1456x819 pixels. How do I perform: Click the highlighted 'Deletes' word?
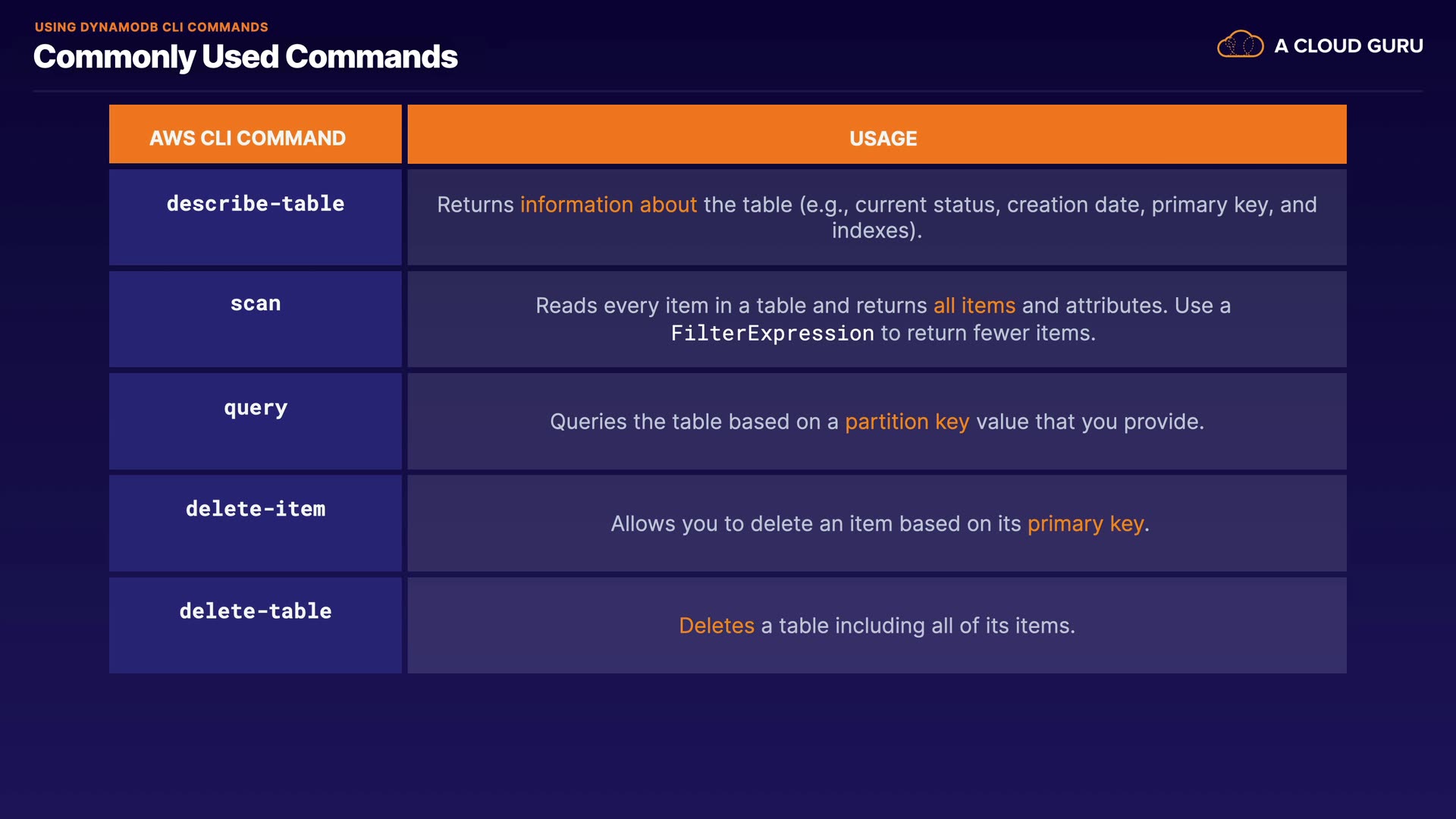click(x=716, y=626)
